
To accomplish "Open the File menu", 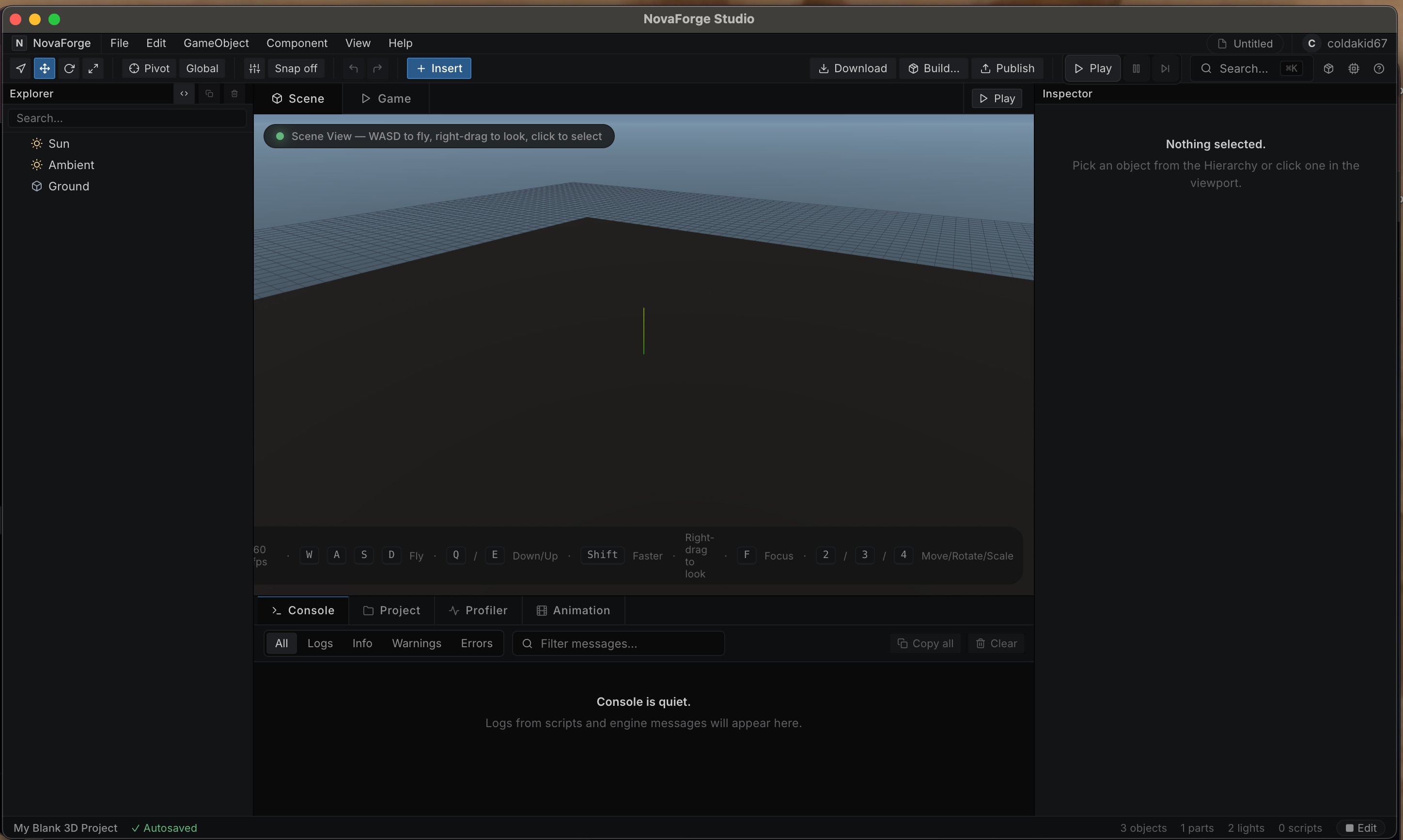I will [x=119, y=43].
